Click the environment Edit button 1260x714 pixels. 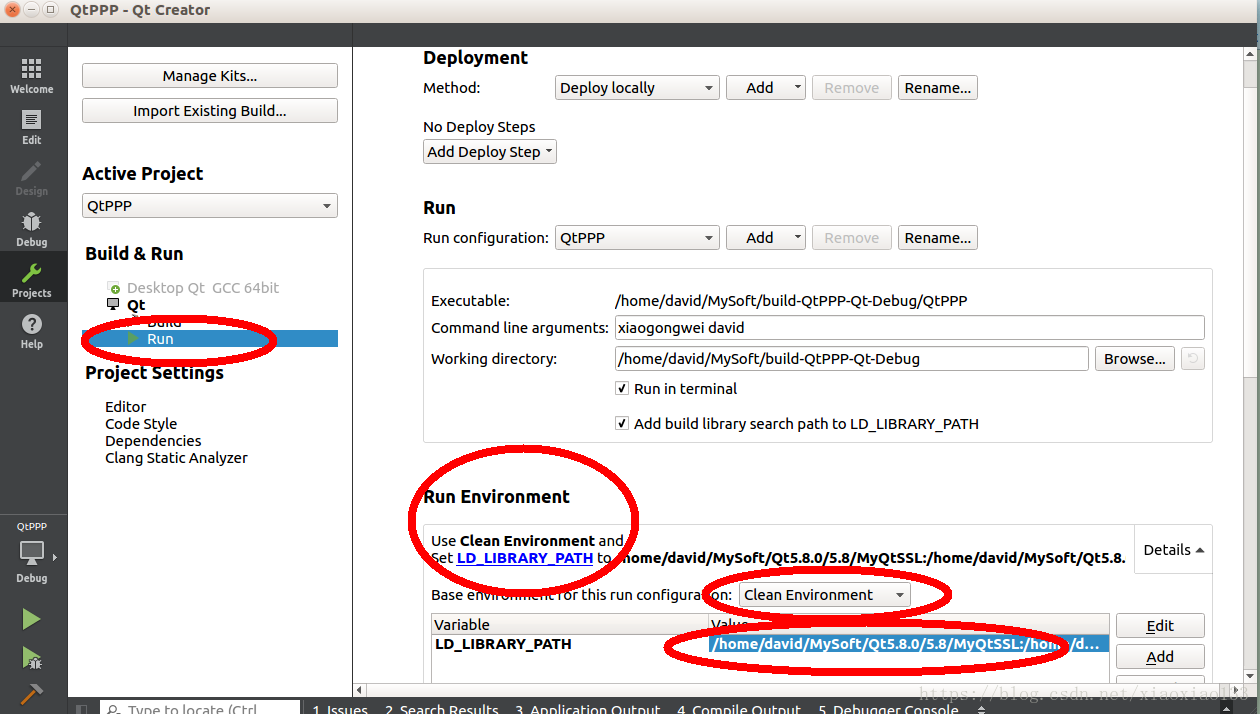click(1160, 626)
